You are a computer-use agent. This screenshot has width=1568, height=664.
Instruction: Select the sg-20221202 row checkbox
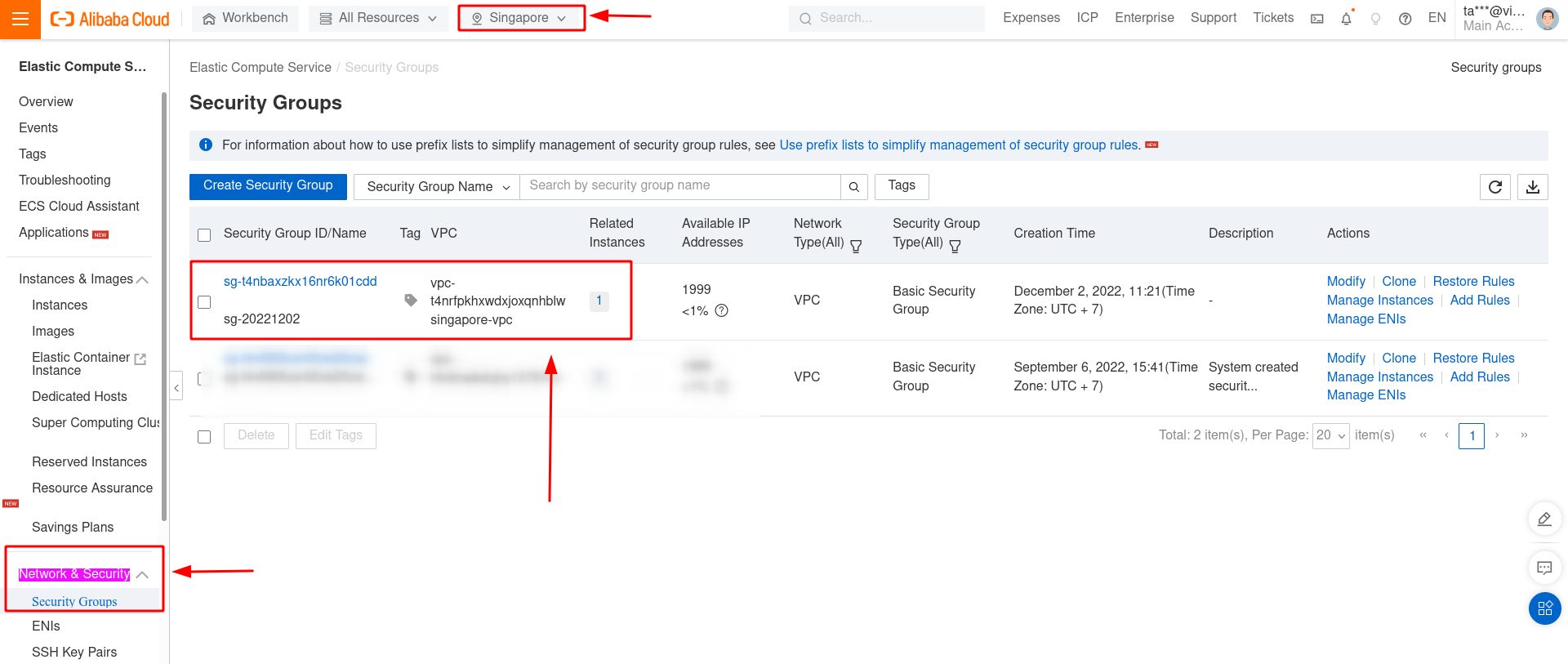click(204, 302)
